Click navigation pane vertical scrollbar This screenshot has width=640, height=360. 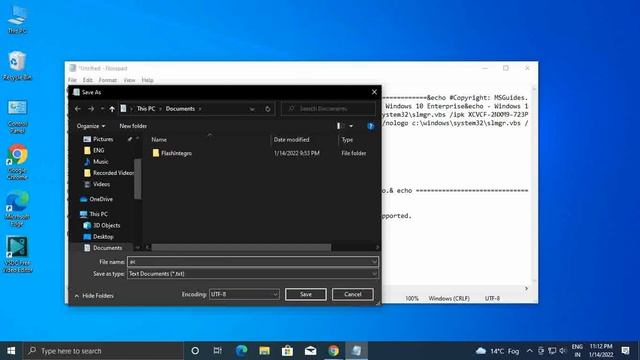[138, 179]
